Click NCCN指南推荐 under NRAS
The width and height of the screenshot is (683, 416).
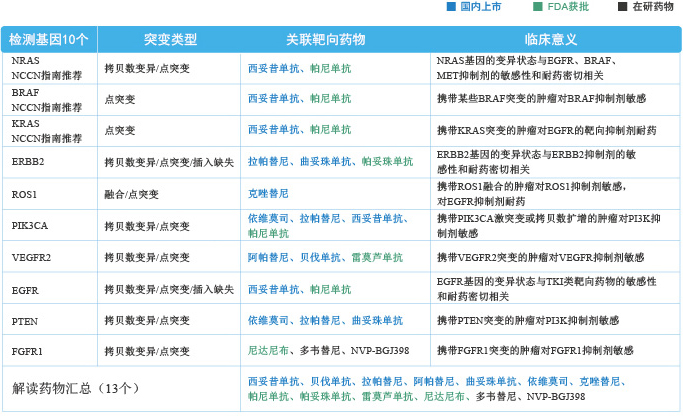pos(47,76)
